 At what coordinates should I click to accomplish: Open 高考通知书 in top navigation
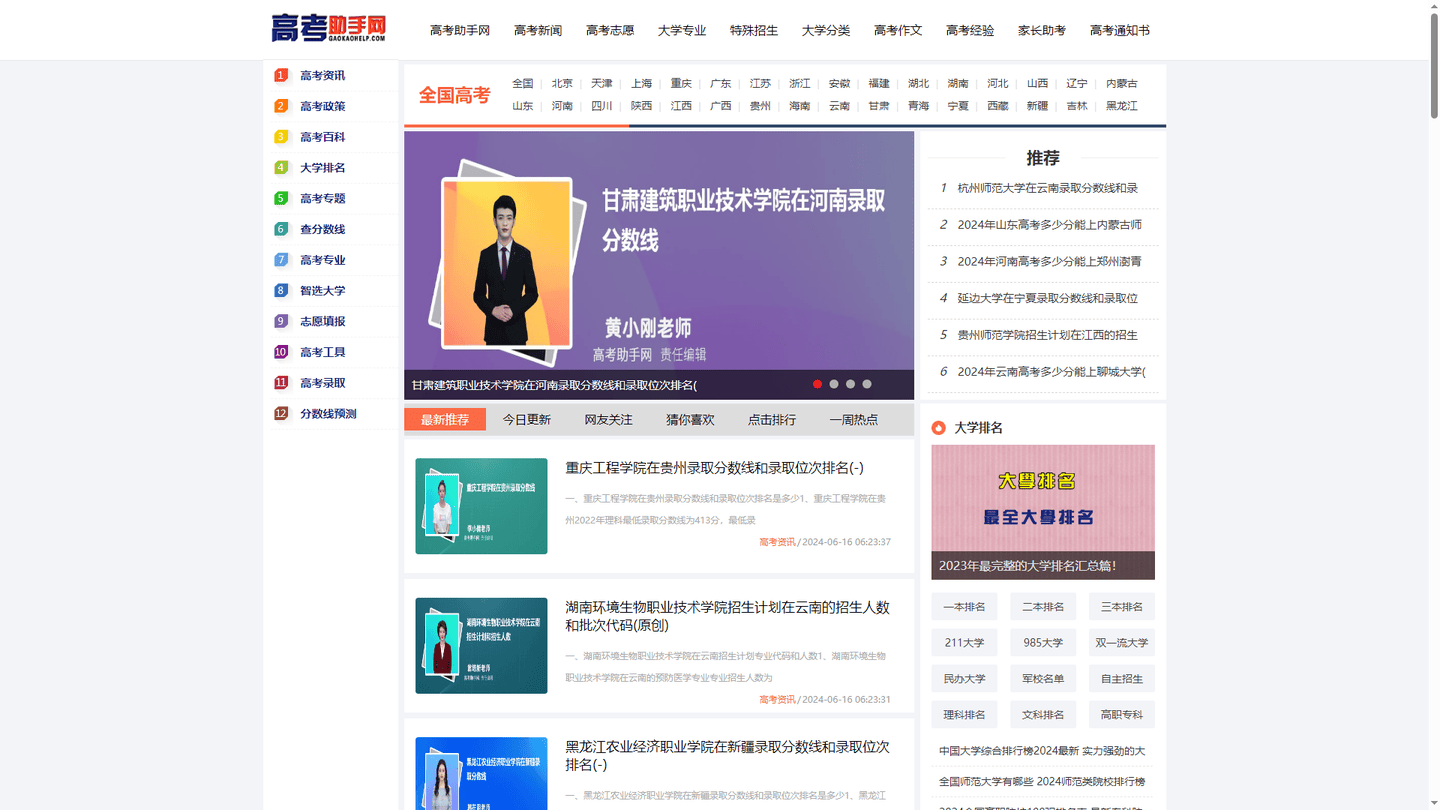(x=1120, y=30)
